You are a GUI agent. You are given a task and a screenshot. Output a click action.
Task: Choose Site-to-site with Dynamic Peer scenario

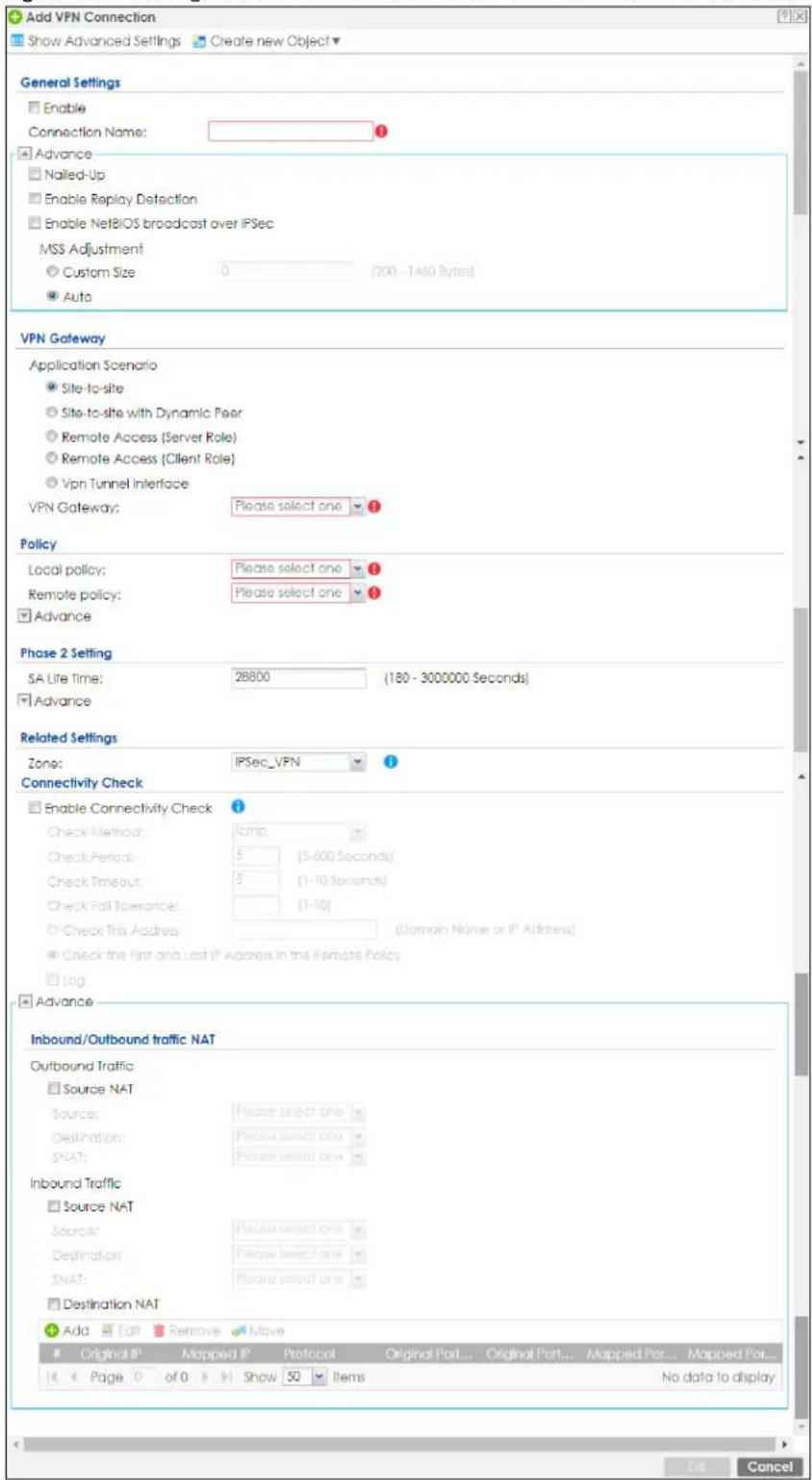51,414
